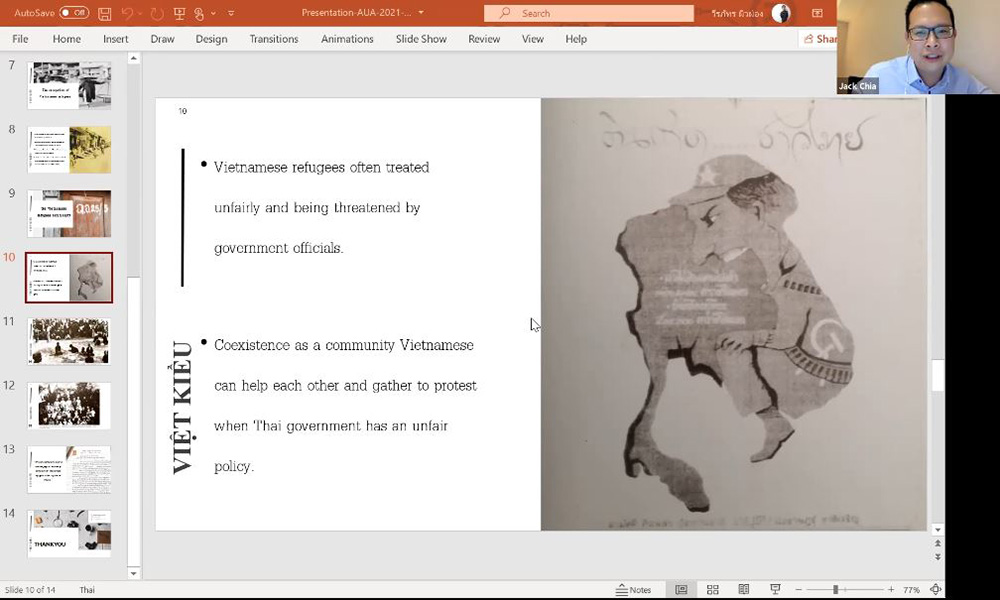Undo the last action
This screenshot has width=1000, height=600.
point(127,13)
